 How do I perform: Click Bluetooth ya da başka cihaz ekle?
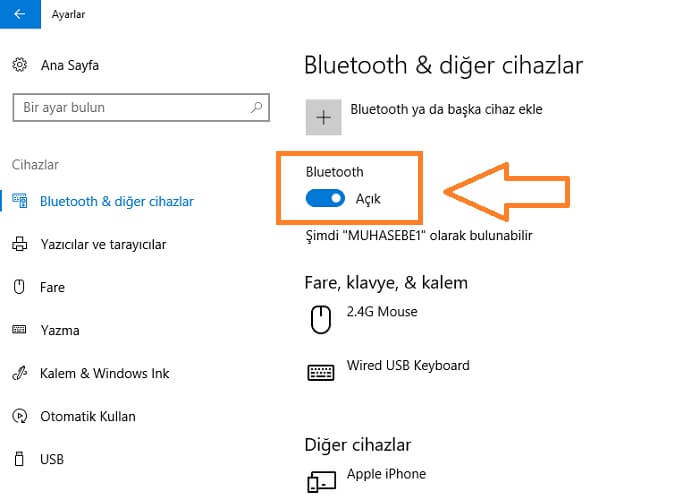pyautogui.click(x=446, y=109)
